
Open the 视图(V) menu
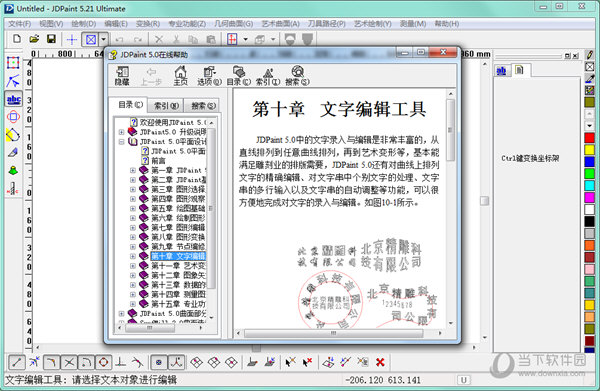51,24
